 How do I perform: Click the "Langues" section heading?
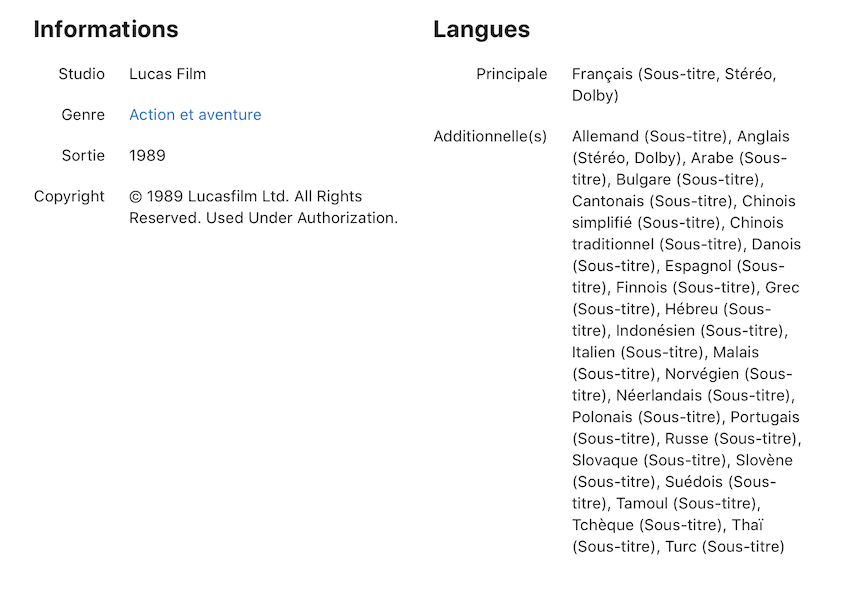[x=481, y=30]
